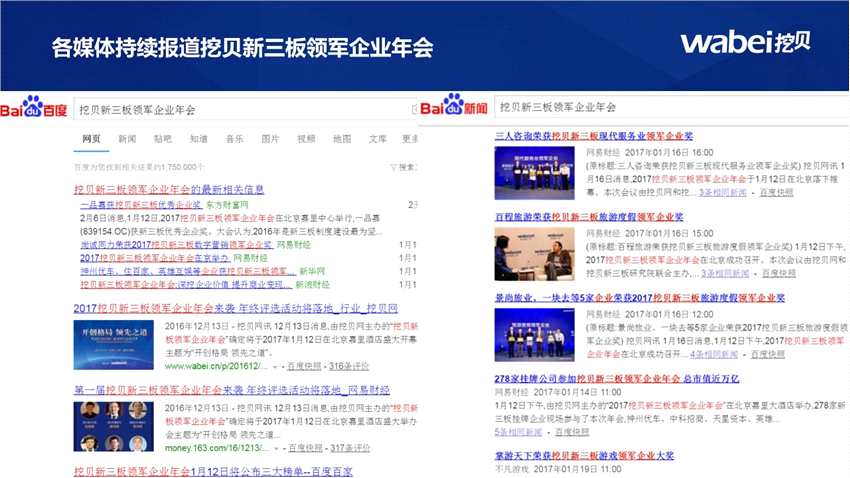The width and height of the screenshot is (850, 478).
Task: Open 百度快照 under 278家挂牌公司 article
Action: point(572,432)
